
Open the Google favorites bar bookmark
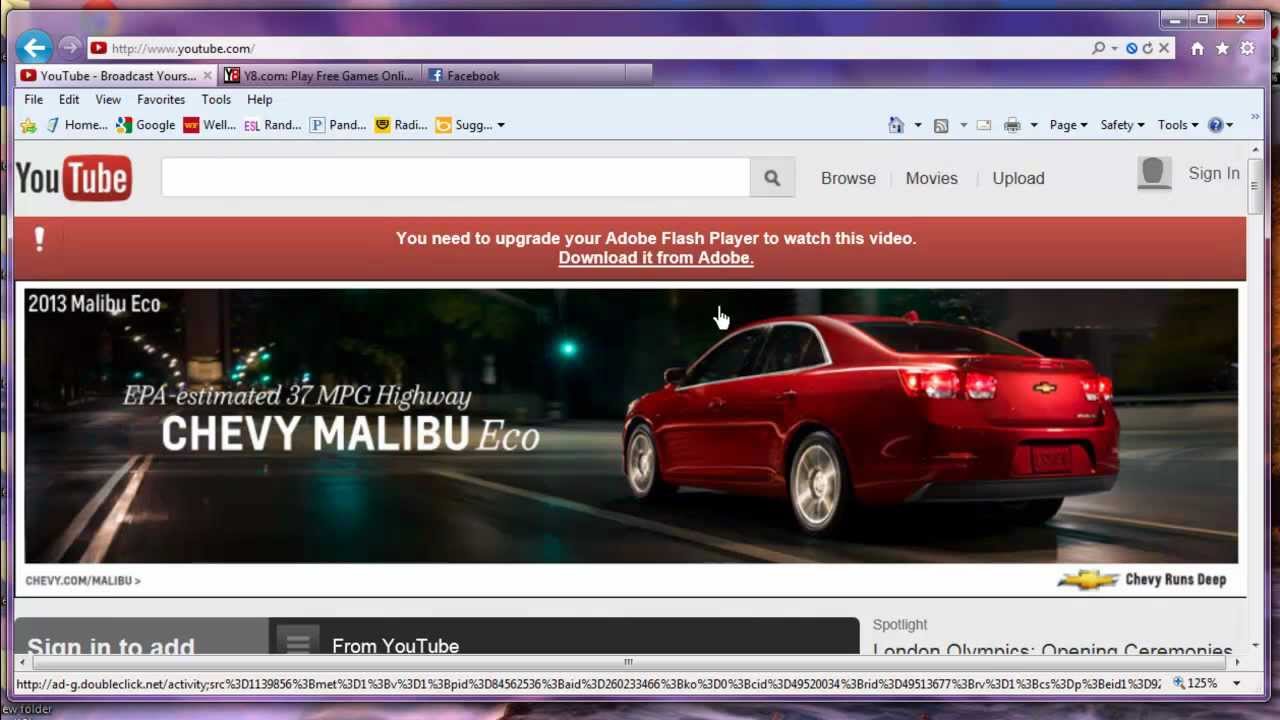(145, 125)
